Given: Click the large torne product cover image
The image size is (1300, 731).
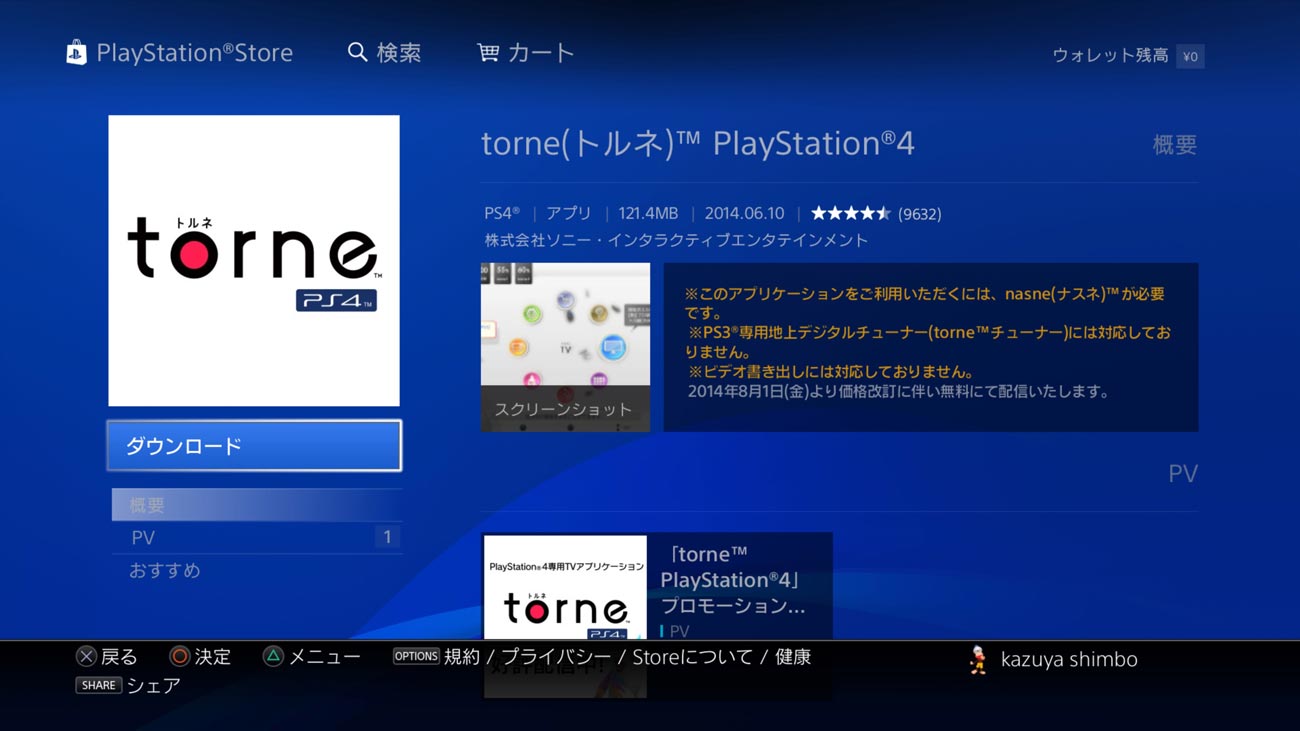Looking at the screenshot, I should [254, 261].
